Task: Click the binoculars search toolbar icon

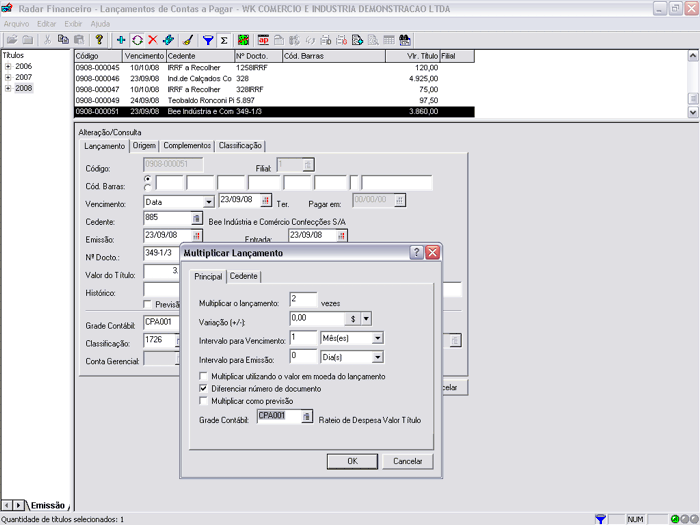Action: pyautogui.click(x=405, y=40)
